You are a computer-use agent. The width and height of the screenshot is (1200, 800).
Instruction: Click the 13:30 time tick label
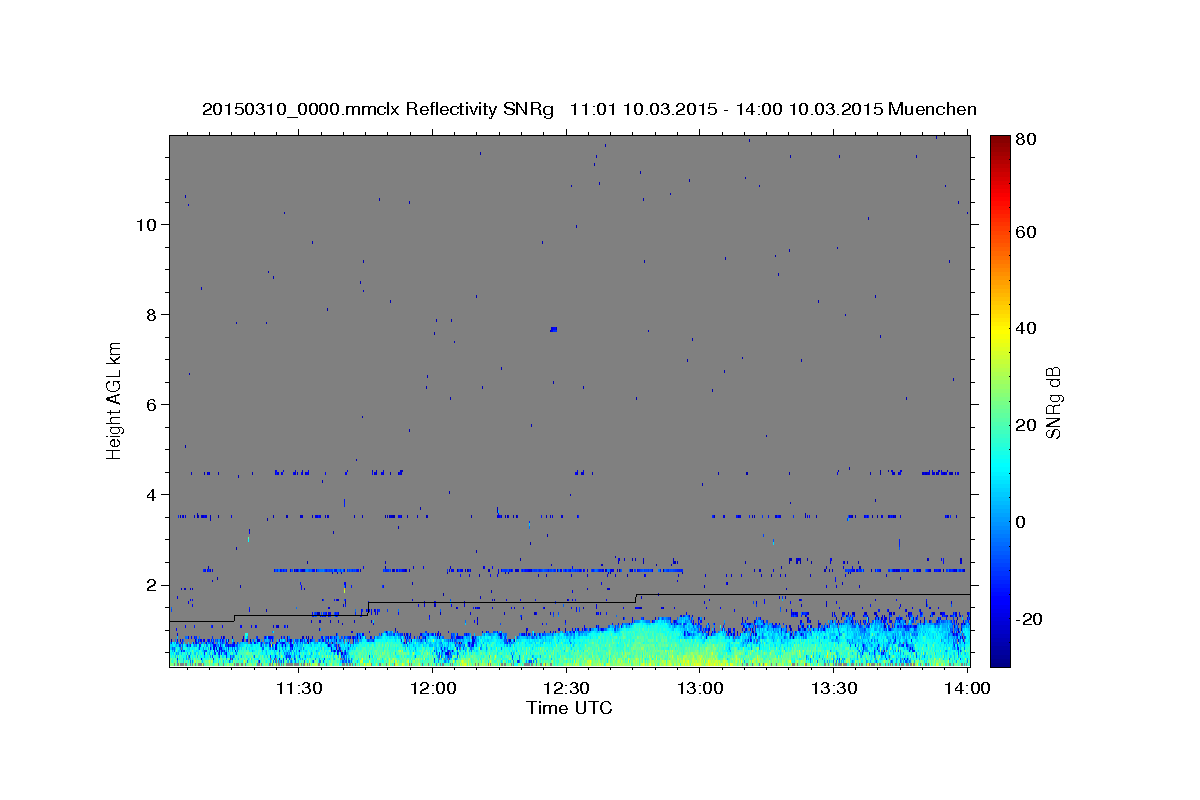(x=834, y=688)
